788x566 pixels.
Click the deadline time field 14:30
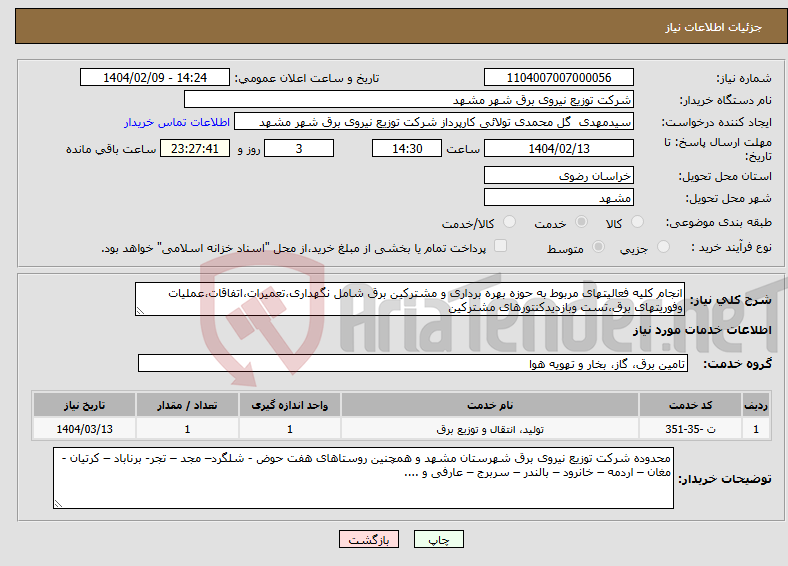pyautogui.click(x=407, y=148)
